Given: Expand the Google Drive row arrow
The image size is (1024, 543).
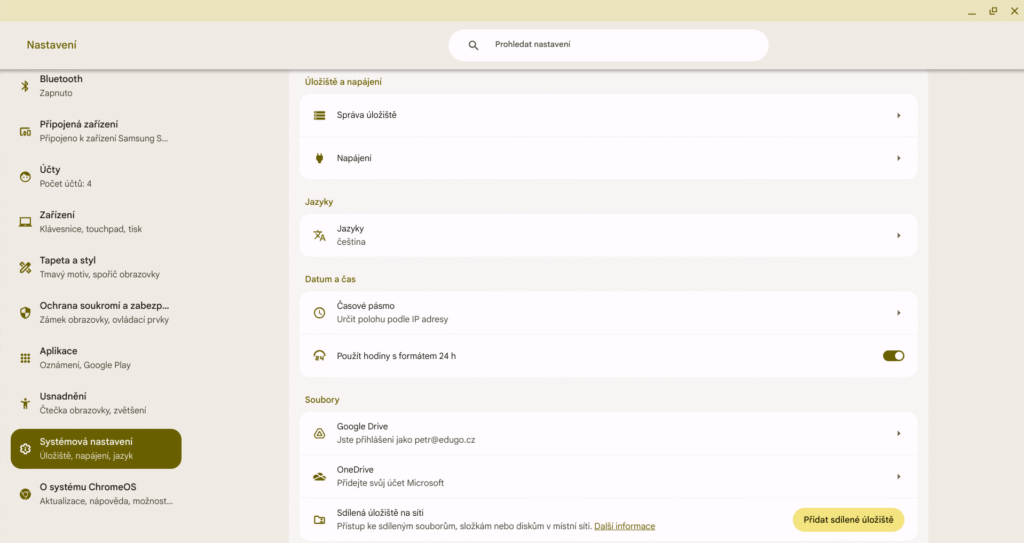Looking at the screenshot, I should (898, 433).
